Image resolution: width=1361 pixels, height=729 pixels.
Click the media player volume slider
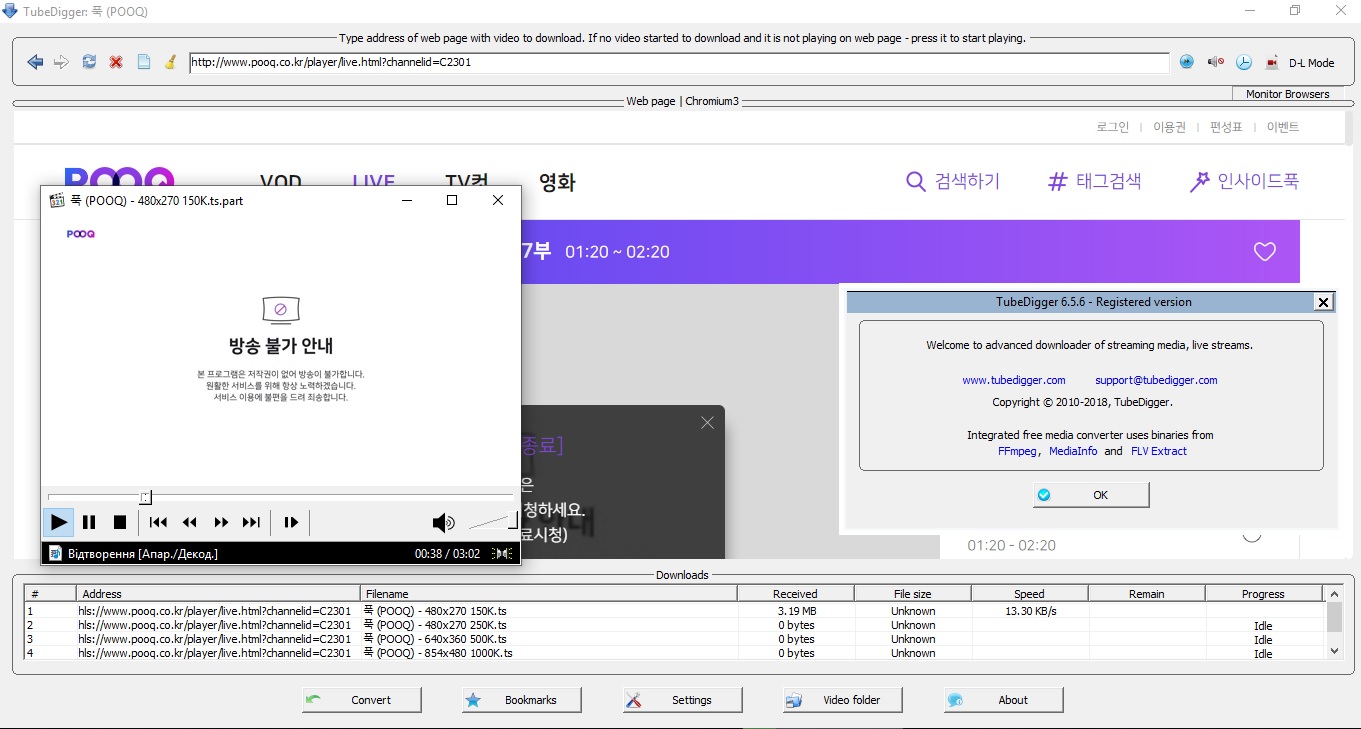click(493, 521)
